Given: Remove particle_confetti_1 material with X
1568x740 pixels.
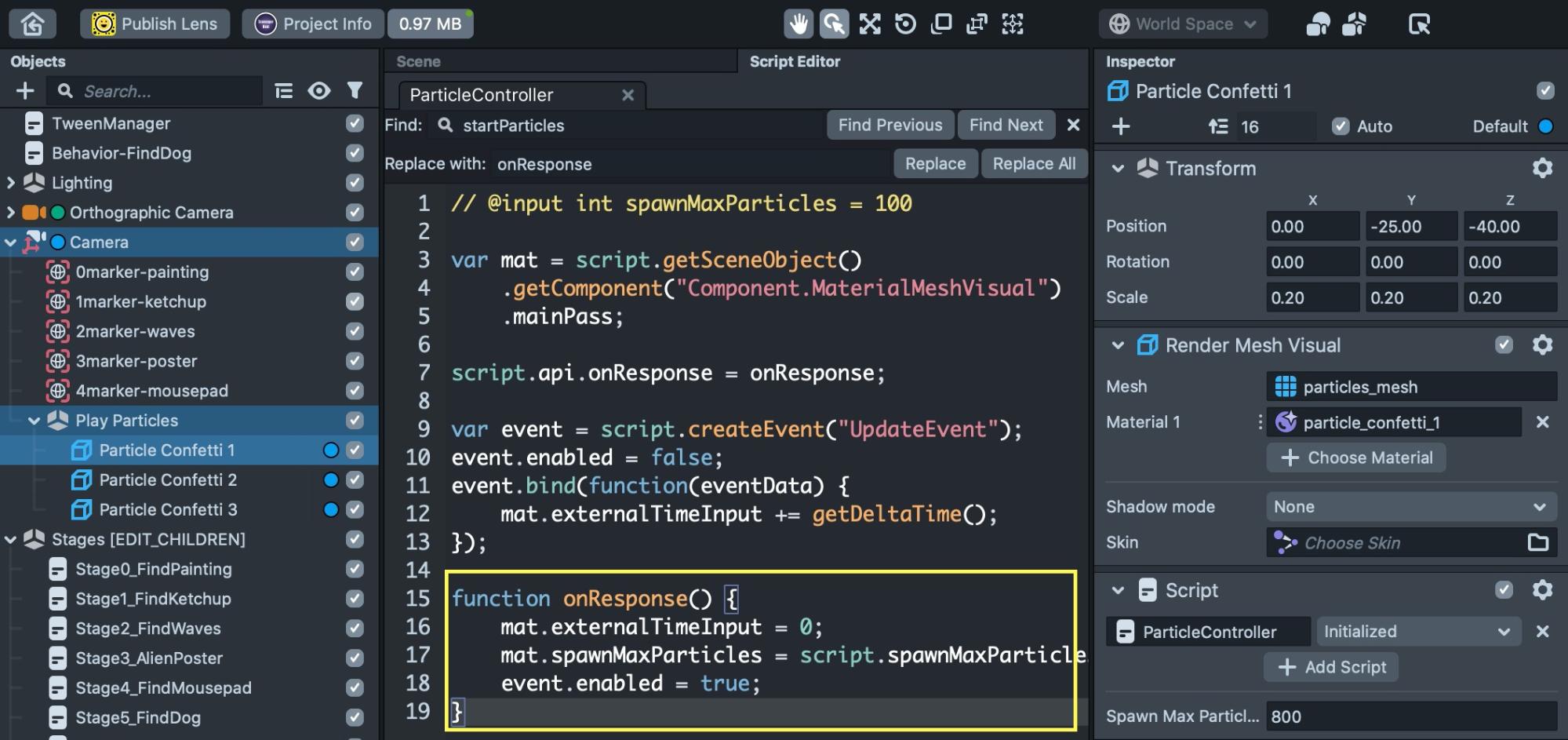Looking at the screenshot, I should [1542, 422].
